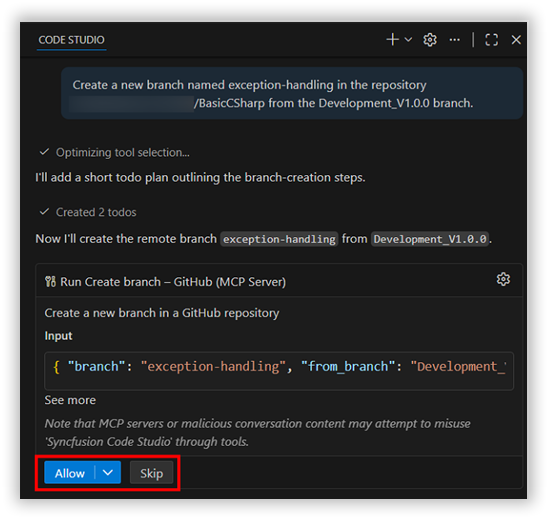This screenshot has width=549, height=519.
Task: Click the exception-handling inline code tag
Action: tap(279, 239)
